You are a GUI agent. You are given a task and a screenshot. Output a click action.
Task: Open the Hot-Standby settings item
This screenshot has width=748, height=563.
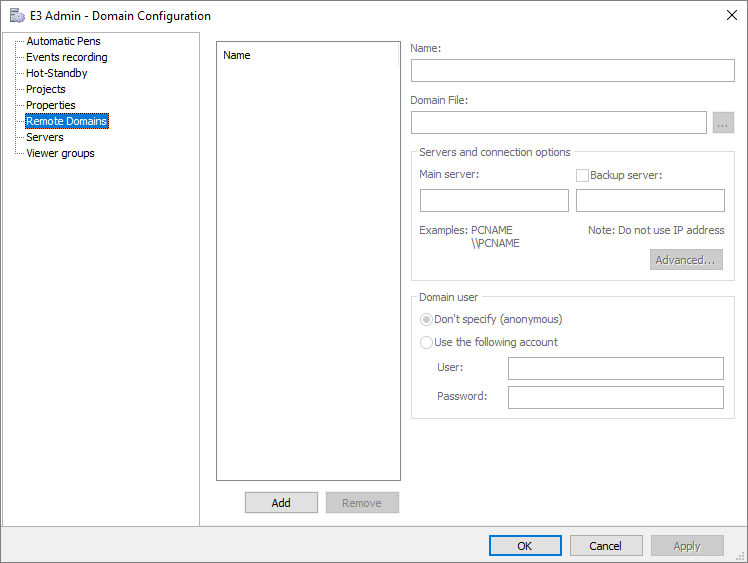tap(57, 73)
